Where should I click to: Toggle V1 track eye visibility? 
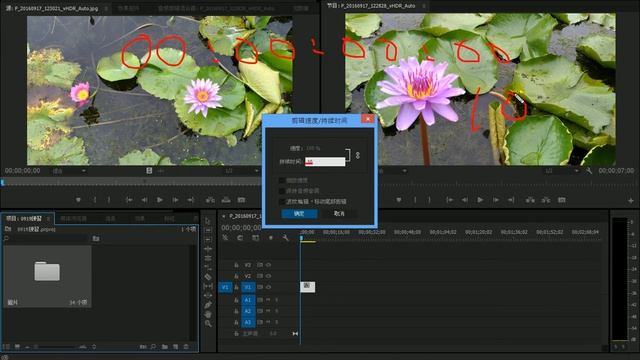coord(268,287)
